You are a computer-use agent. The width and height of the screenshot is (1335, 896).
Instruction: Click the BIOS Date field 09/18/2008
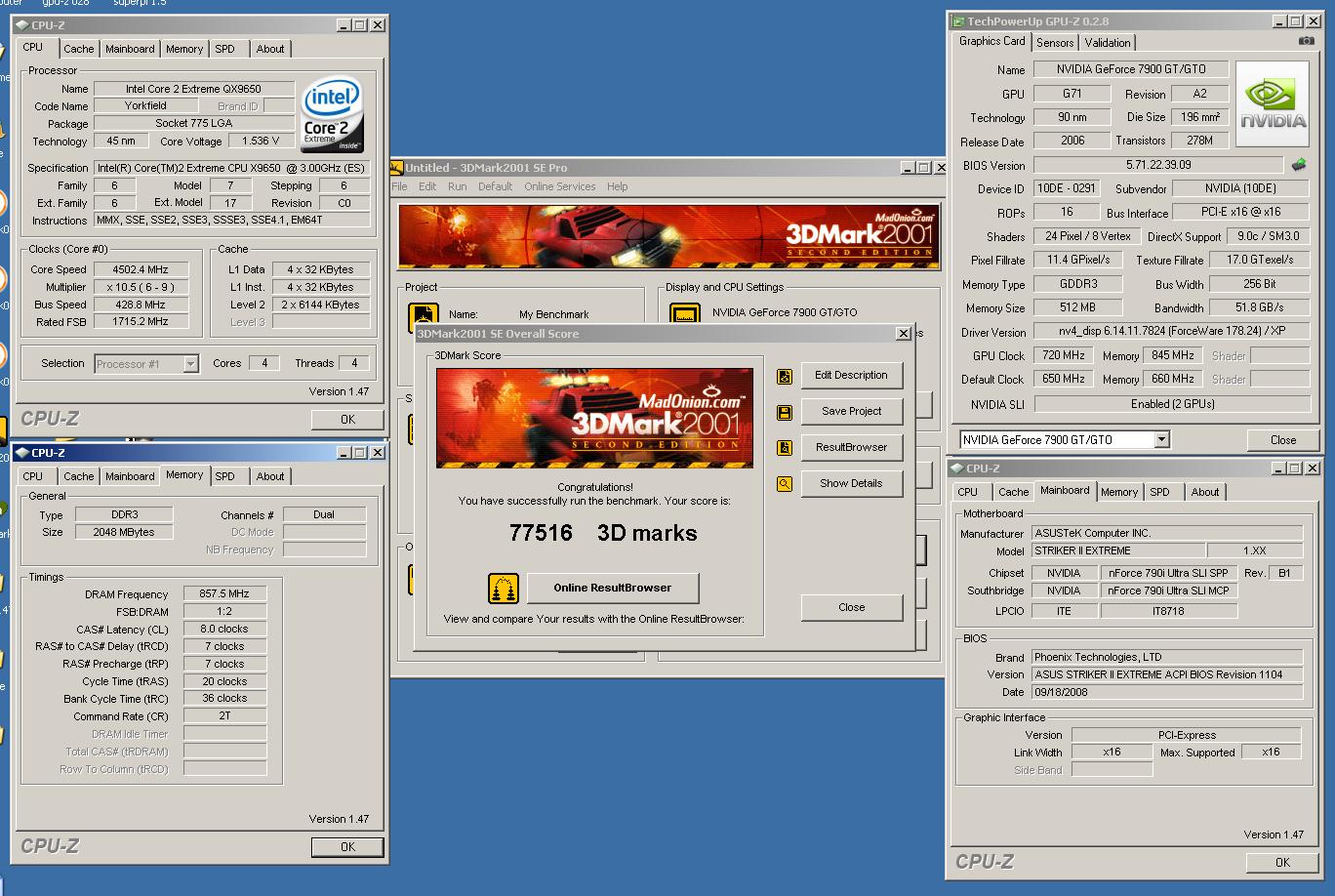click(x=1167, y=692)
